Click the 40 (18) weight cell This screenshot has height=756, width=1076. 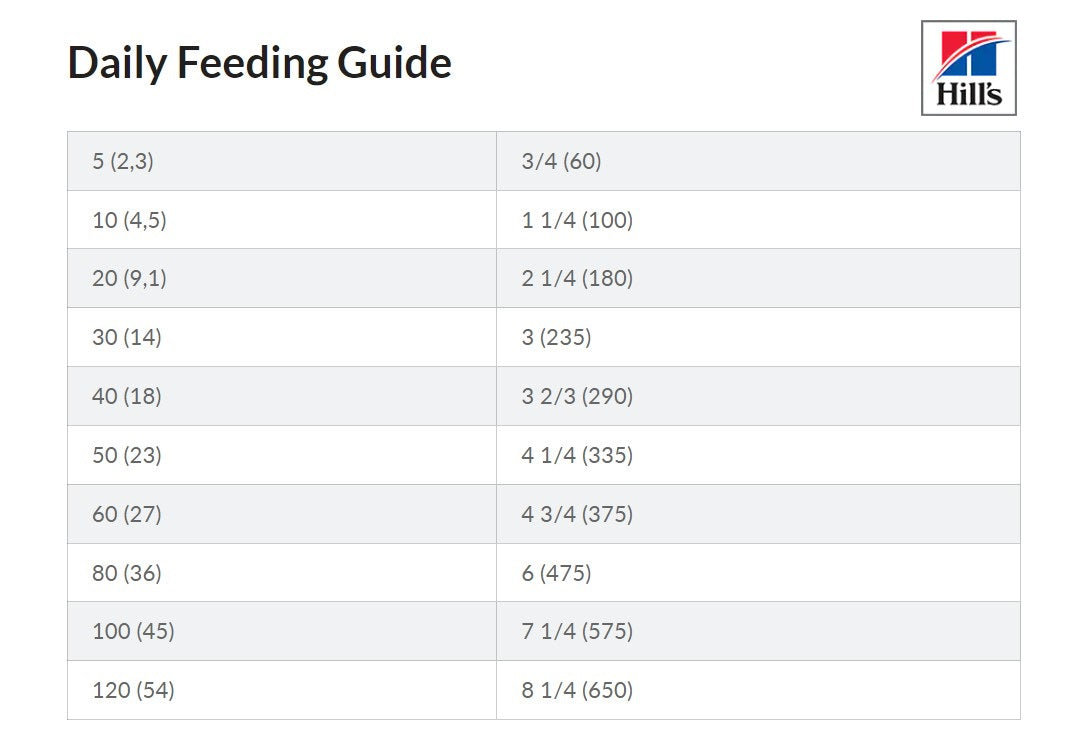tap(126, 397)
